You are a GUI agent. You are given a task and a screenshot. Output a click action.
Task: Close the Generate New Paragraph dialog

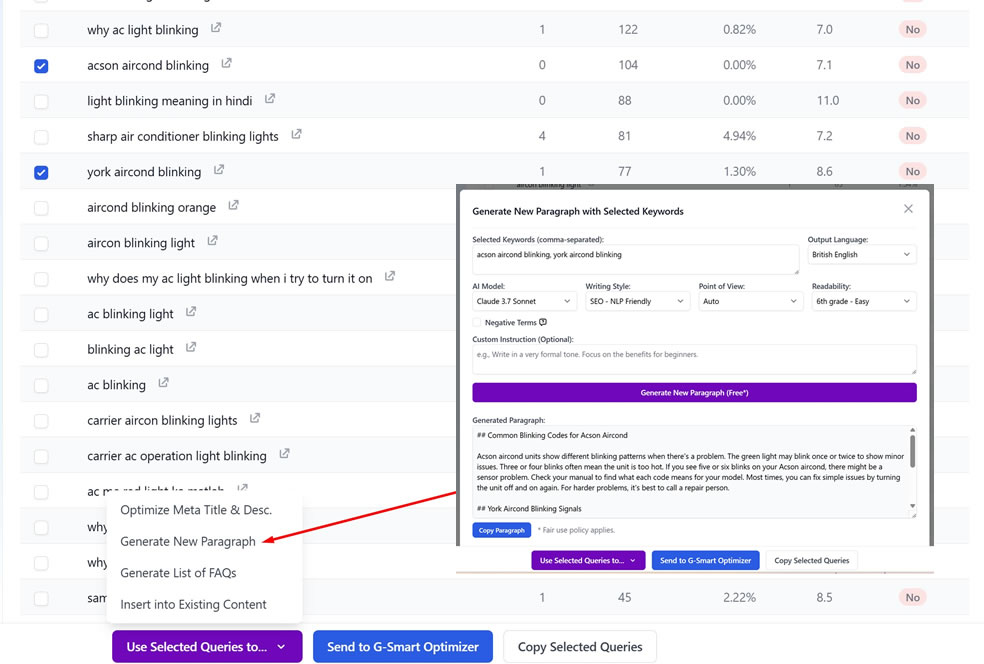908,209
